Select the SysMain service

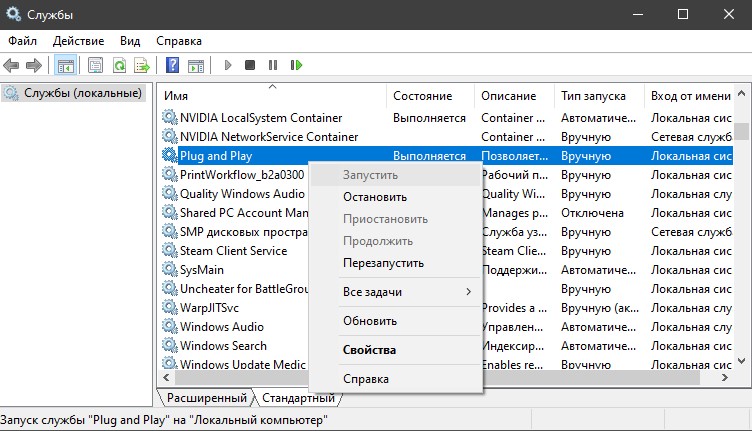(x=202, y=270)
